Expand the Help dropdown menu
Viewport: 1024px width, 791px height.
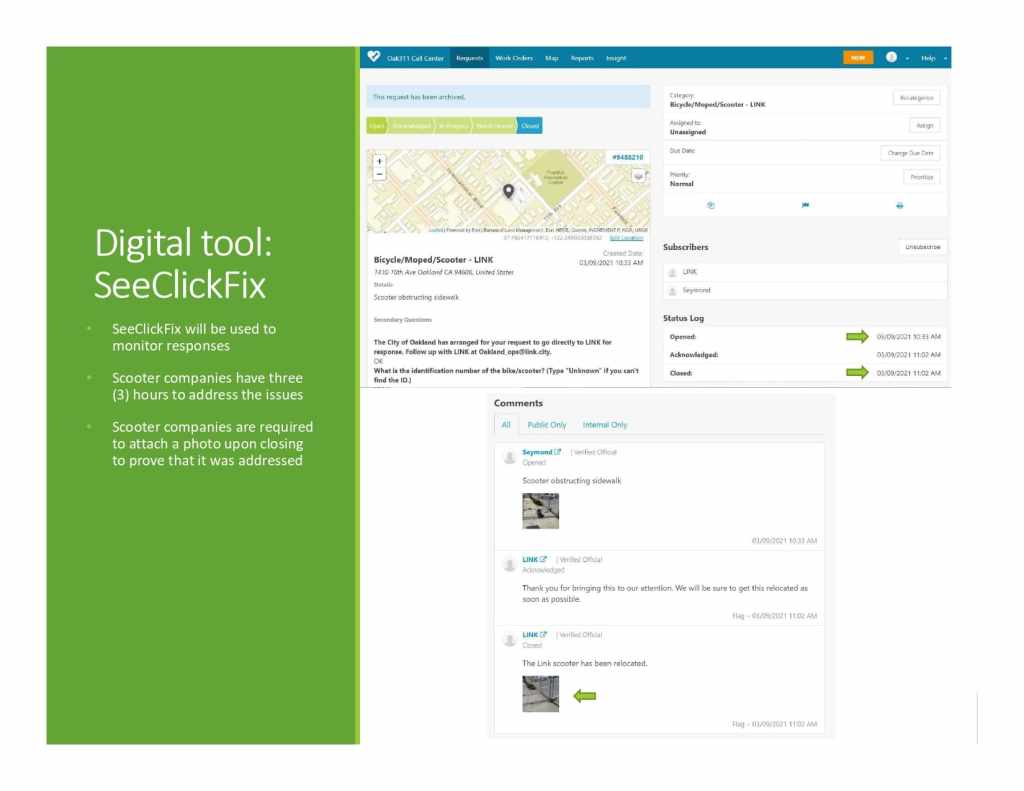pyautogui.click(x=932, y=58)
